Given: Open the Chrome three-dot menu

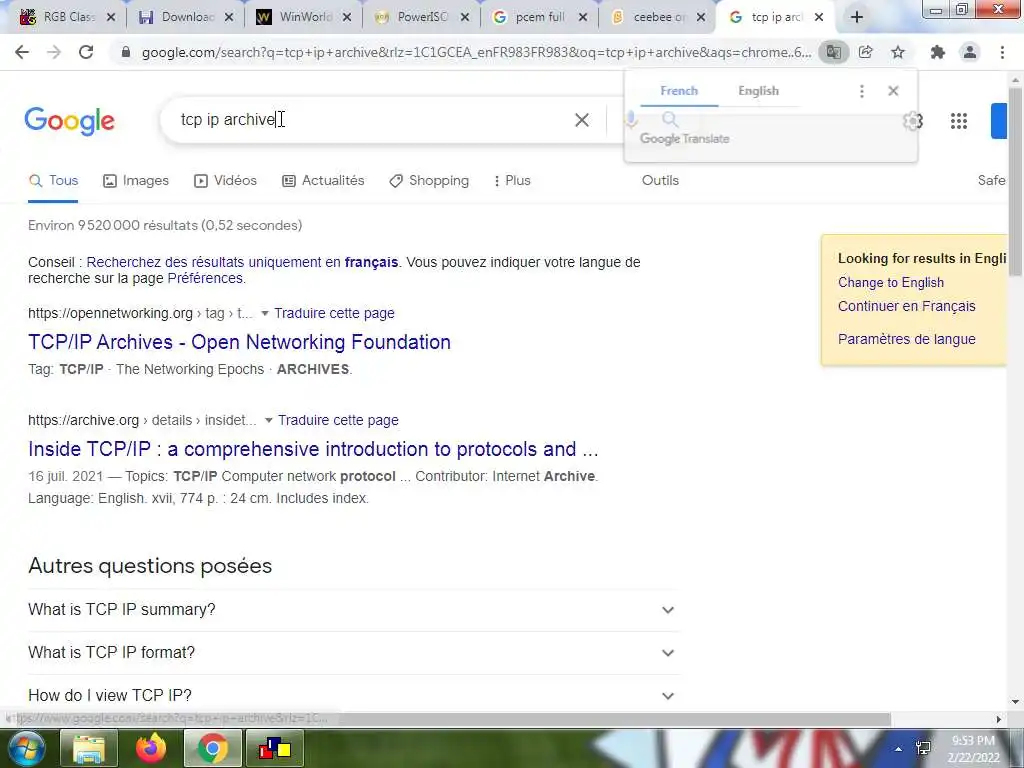Looking at the screenshot, I should click(1002, 52).
